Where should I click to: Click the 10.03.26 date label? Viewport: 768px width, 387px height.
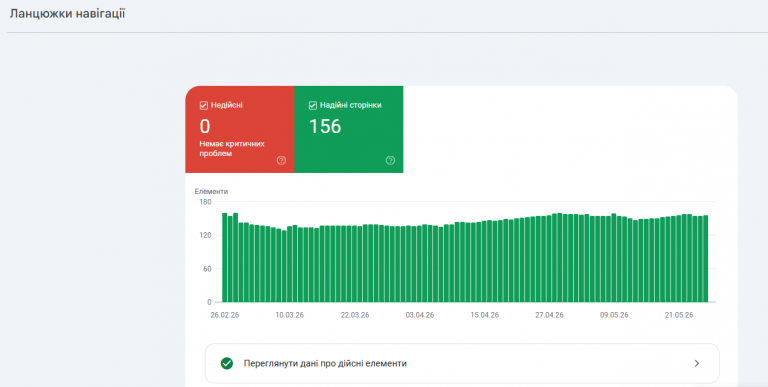click(289, 315)
